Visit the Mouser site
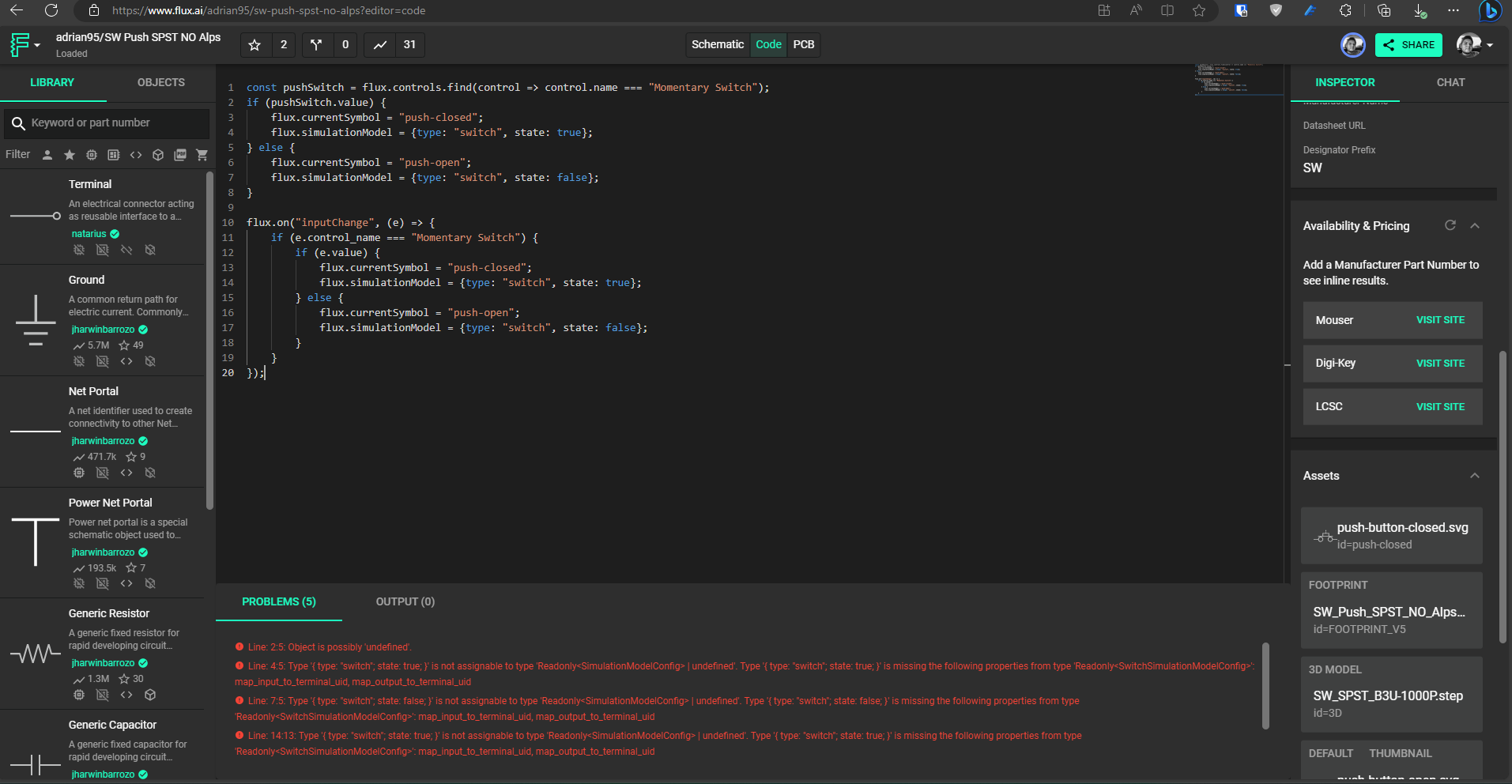 click(1440, 320)
